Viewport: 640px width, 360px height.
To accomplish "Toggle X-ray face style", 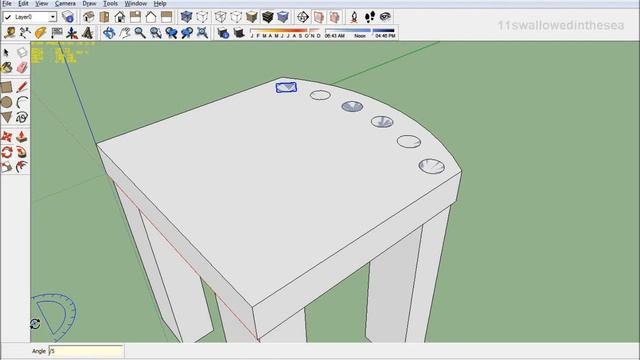I will (x=187, y=17).
